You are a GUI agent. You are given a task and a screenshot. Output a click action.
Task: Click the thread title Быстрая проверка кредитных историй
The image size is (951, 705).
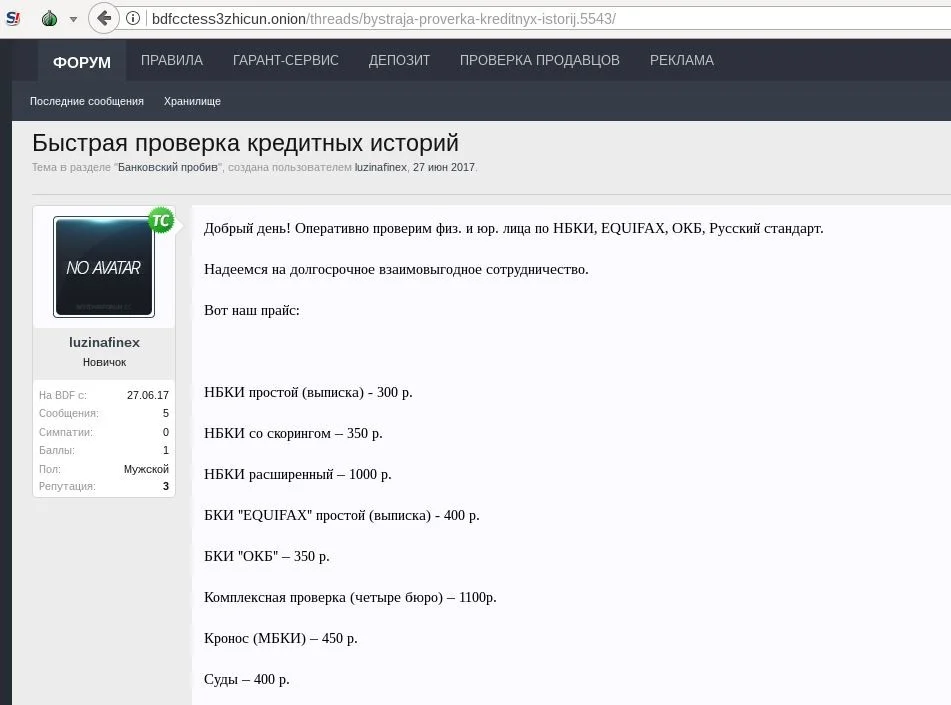[x=246, y=143]
